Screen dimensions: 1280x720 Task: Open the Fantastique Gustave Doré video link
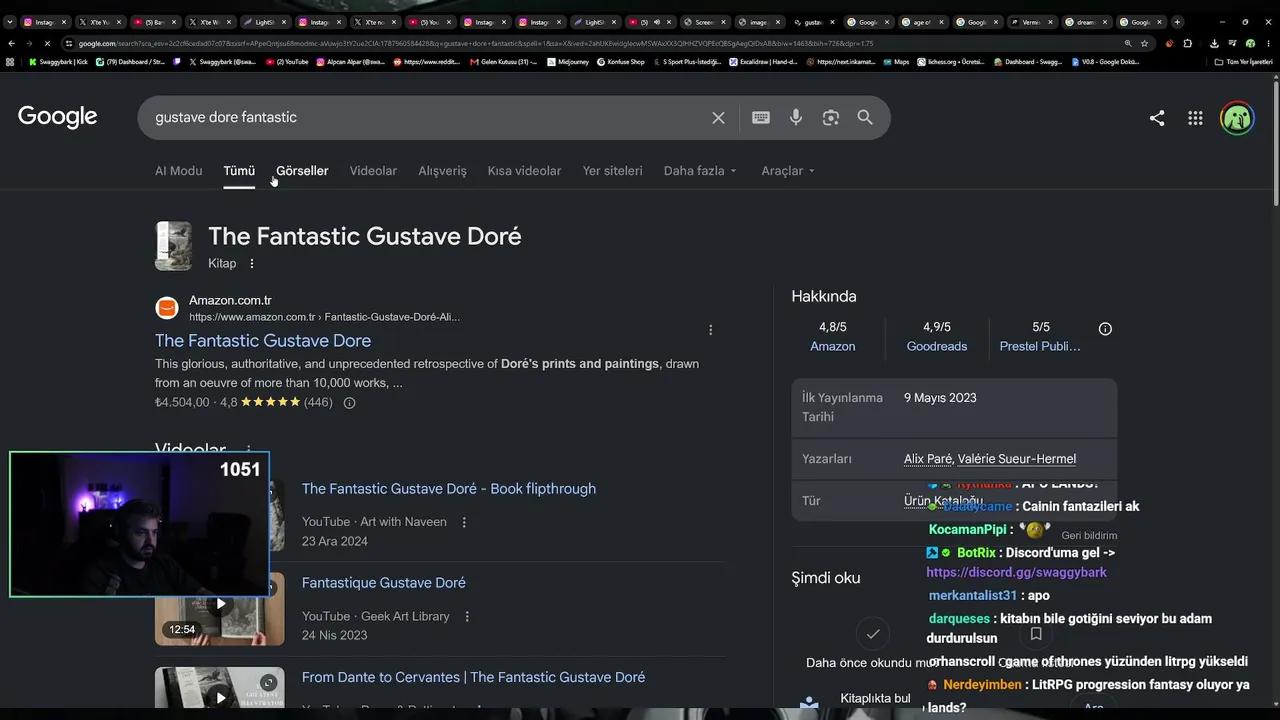[384, 583]
